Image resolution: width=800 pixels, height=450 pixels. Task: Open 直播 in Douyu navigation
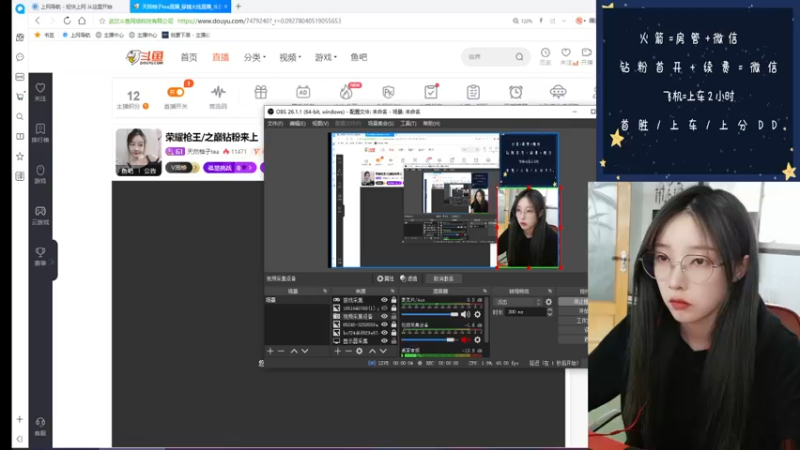tap(220, 57)
